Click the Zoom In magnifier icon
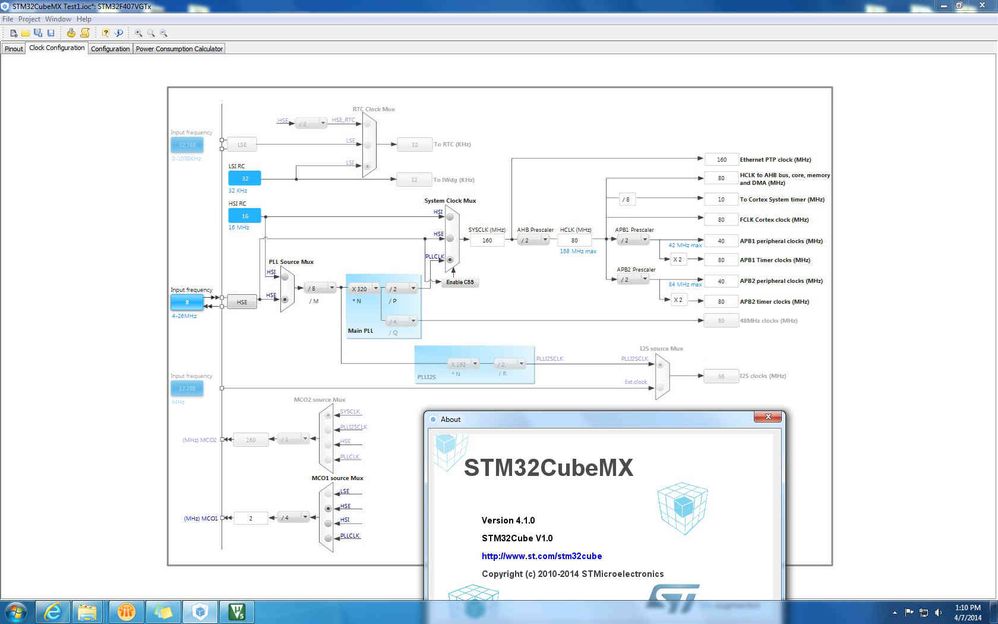 [x=138, y=32]
